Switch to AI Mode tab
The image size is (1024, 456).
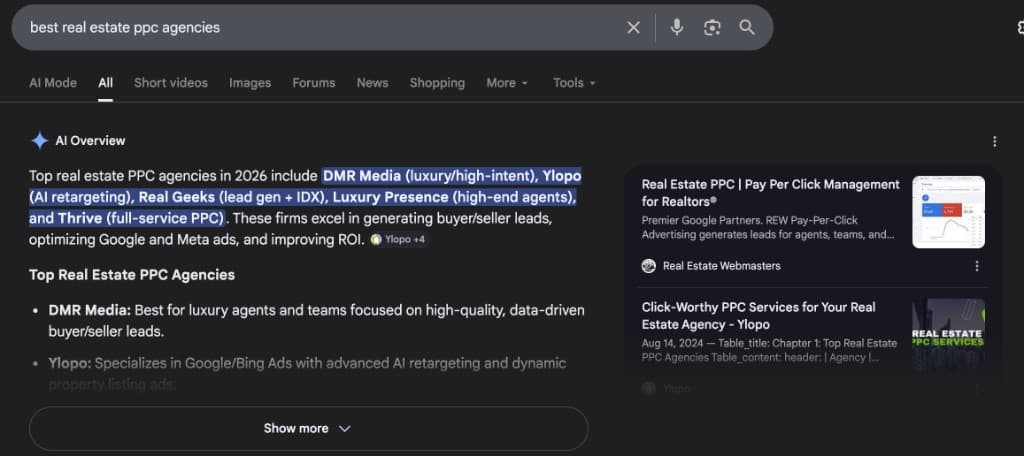pos(53,83)
